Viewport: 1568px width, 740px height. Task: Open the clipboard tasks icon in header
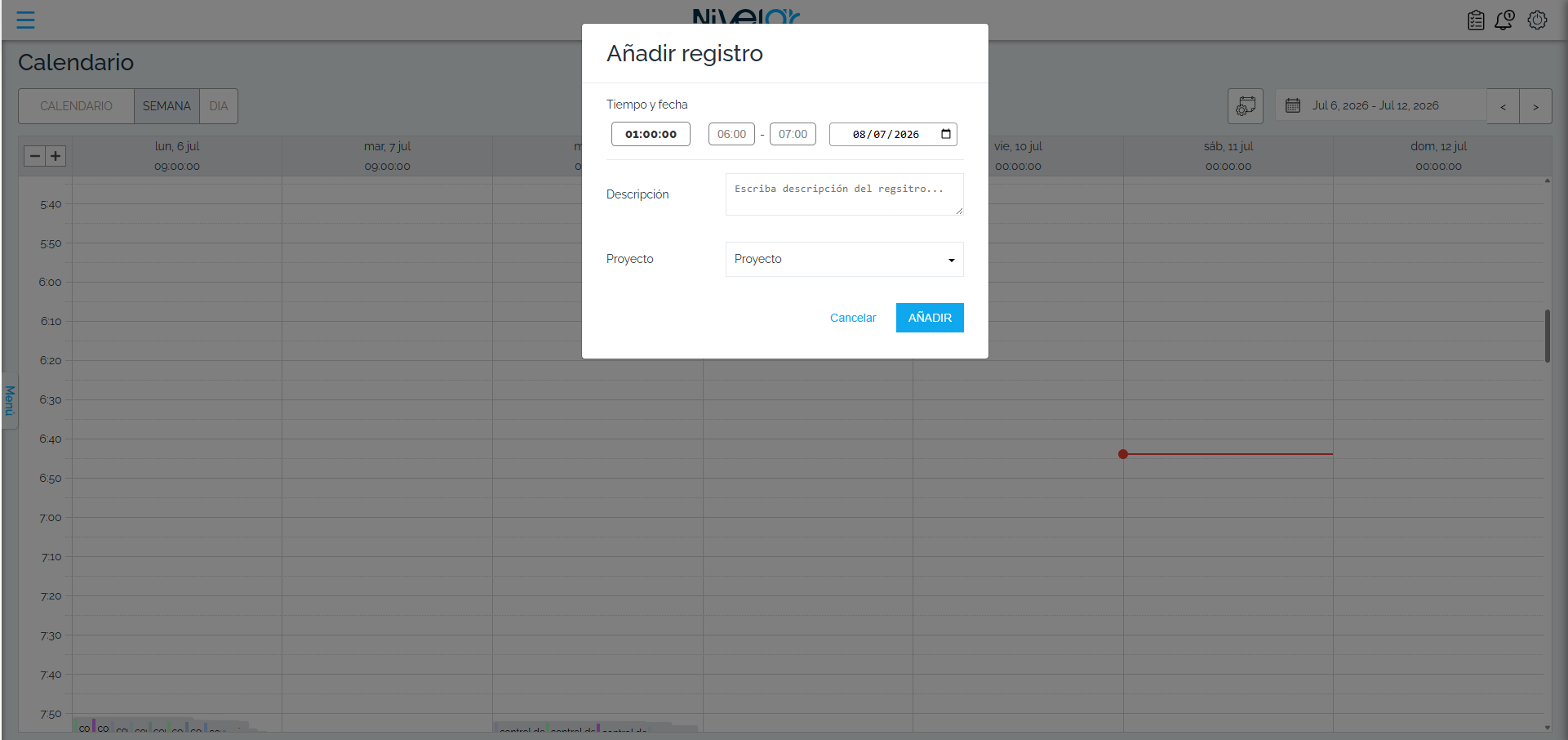pyautogui.click(x=1476, y=20)
